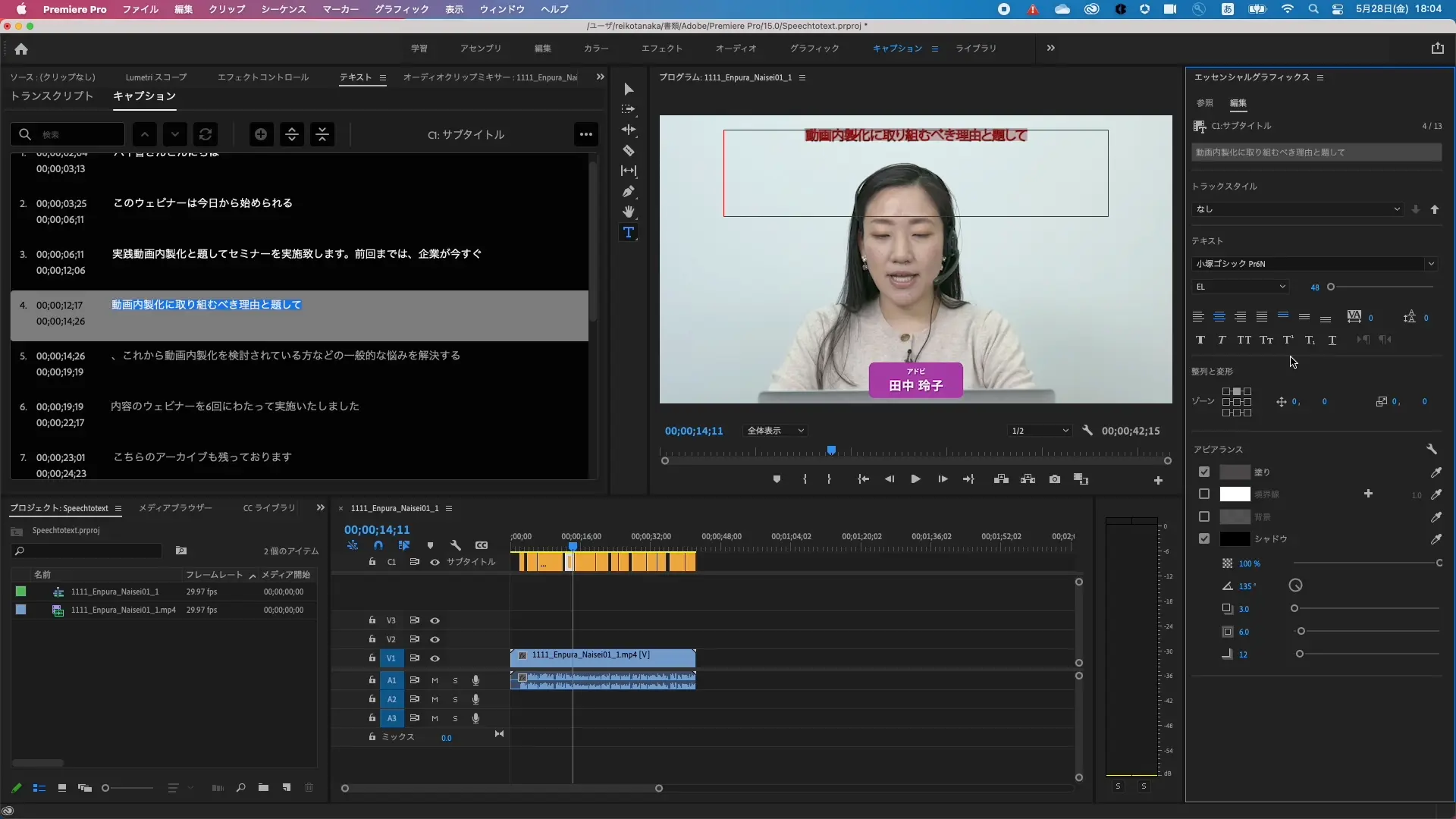This screenshot has width=1456, height=819.
Task: Select the Hand tool
Action: pos(629,212)
